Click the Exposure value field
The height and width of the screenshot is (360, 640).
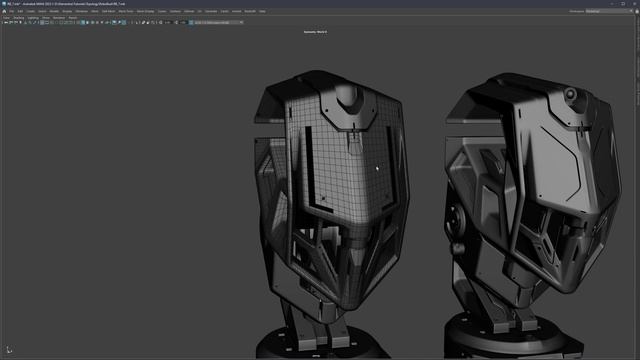pyautogui.click(x=169, y=22)
